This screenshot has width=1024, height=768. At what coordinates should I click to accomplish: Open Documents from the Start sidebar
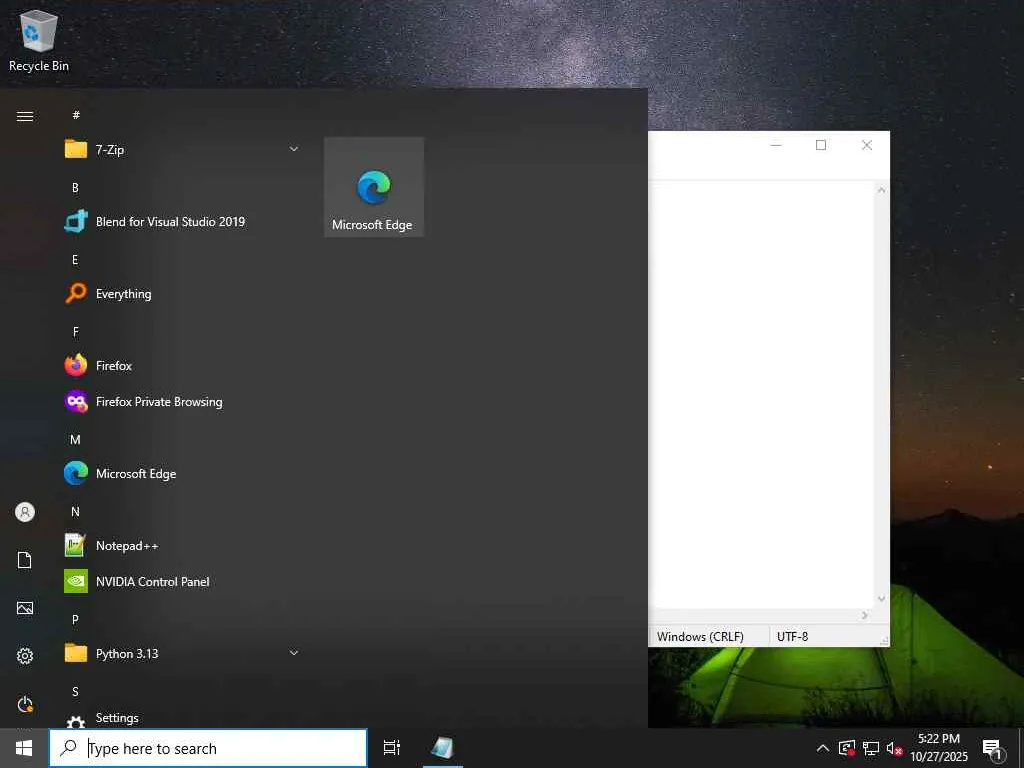coord(25,560)
